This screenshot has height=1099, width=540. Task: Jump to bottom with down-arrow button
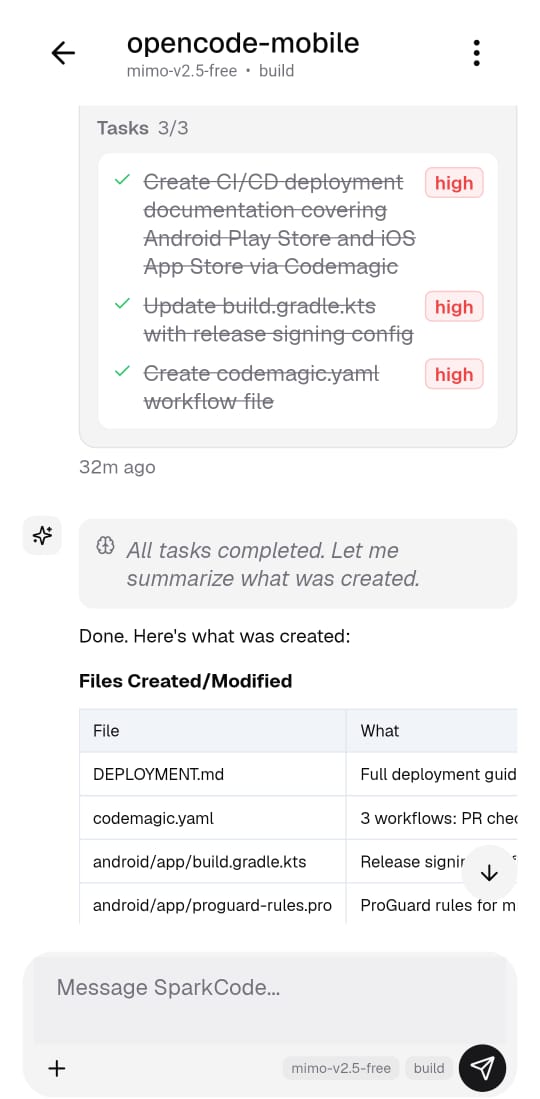click(489, 873)
